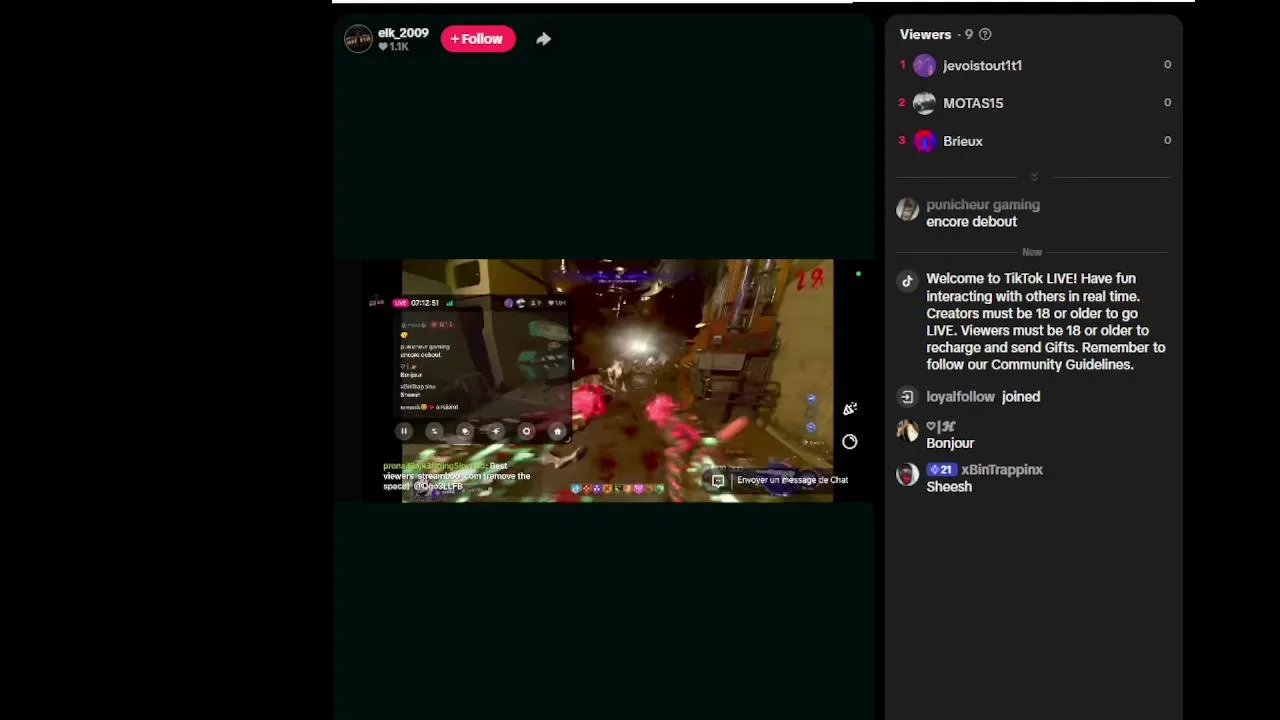Image resolution: width=1280 pixels, height=720 pixels.
Task: Click the share arrow icon
Action: tap(543, 39)
